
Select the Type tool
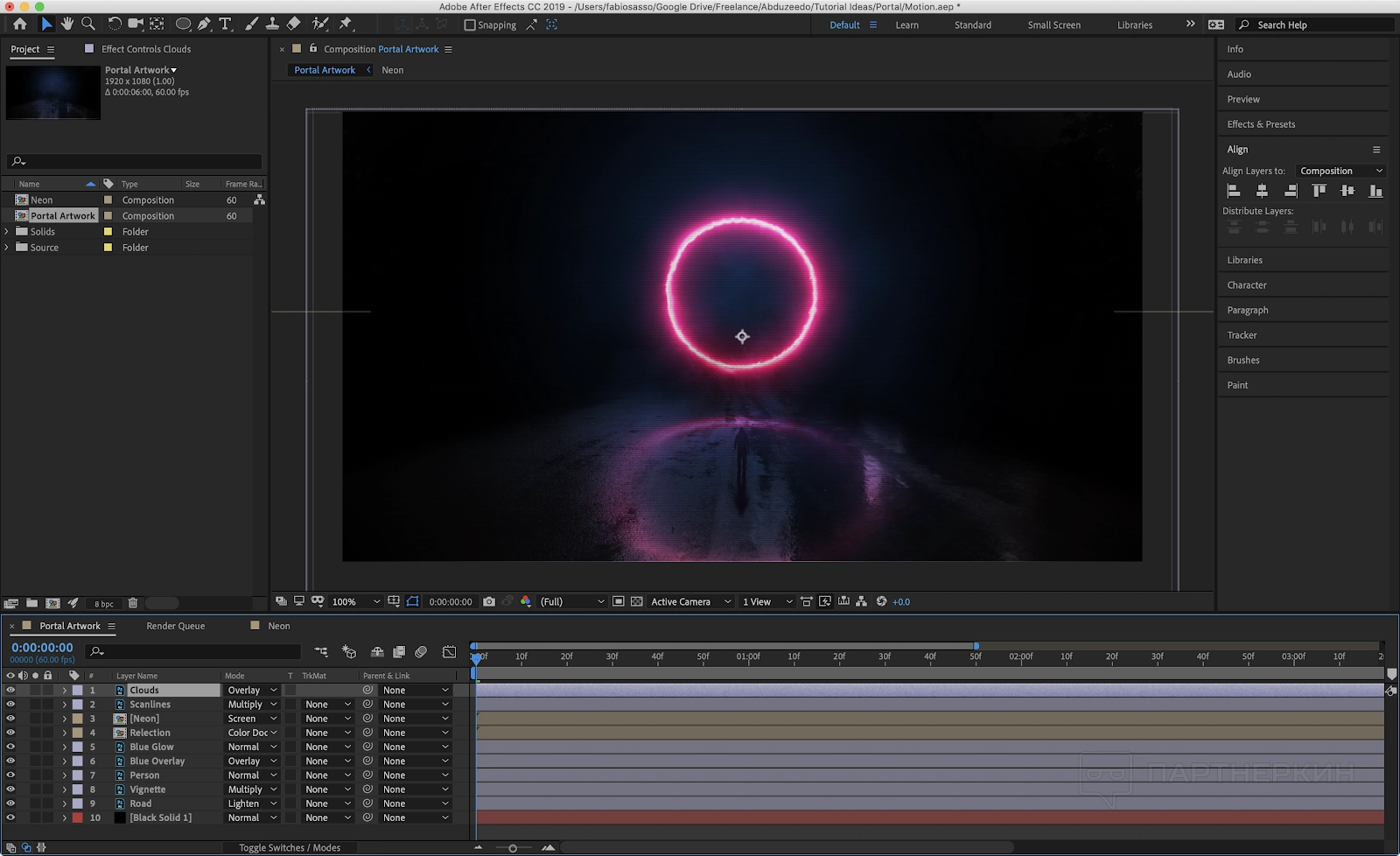(225, 25)
